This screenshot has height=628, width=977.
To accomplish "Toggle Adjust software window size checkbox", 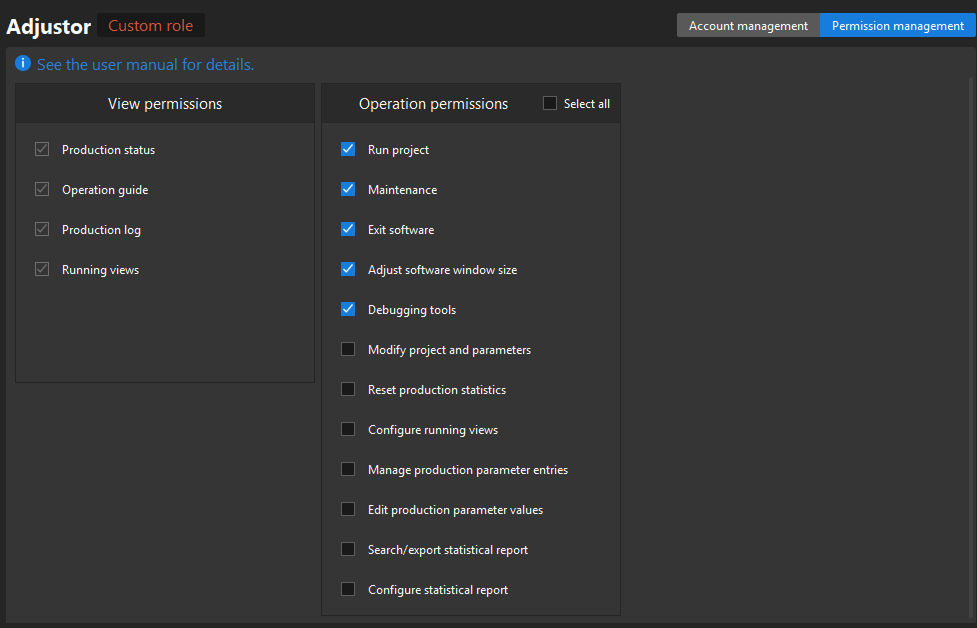I will (348, 269).
